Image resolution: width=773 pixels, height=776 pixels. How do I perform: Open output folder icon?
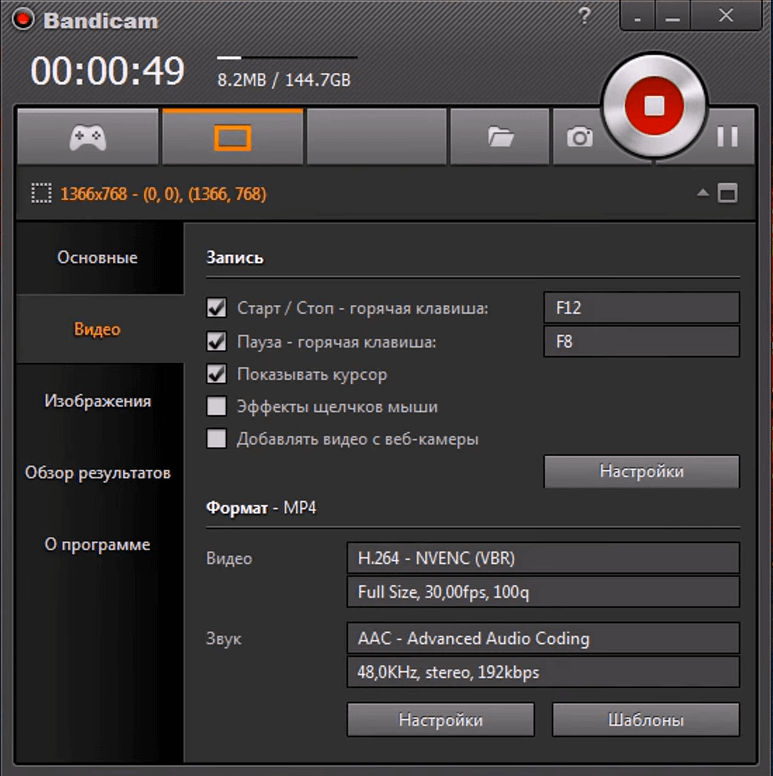coord(500,137)
